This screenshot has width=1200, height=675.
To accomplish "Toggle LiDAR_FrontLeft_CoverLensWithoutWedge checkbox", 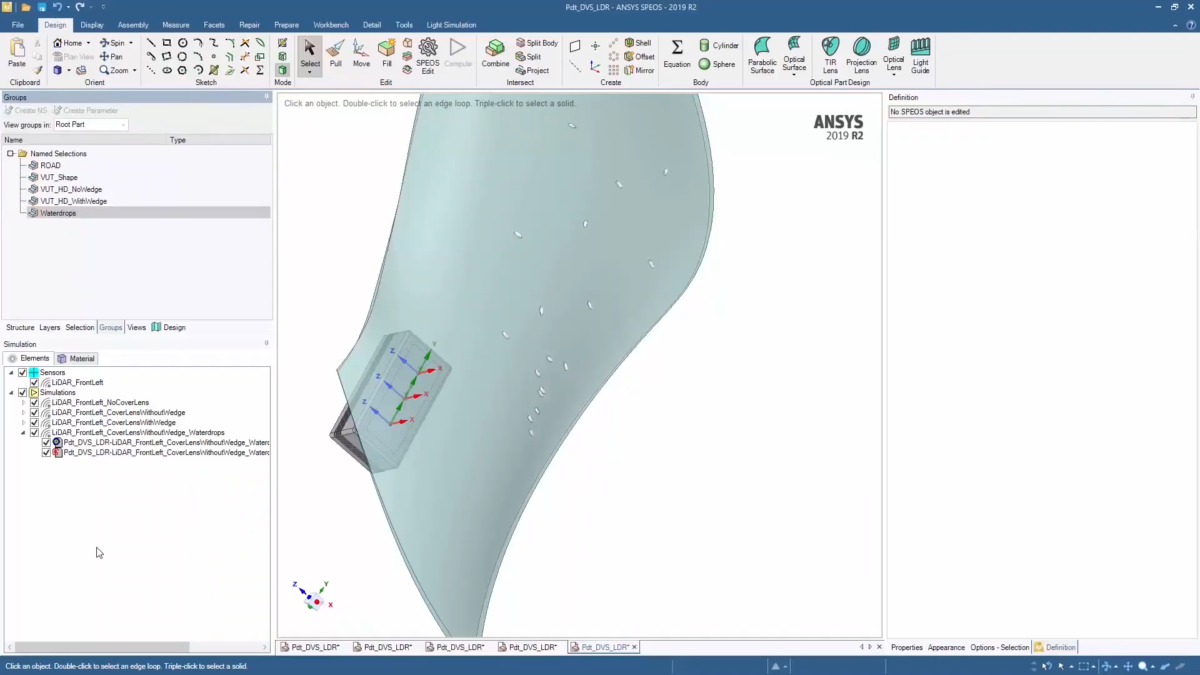I will click(x=34, y=412).
